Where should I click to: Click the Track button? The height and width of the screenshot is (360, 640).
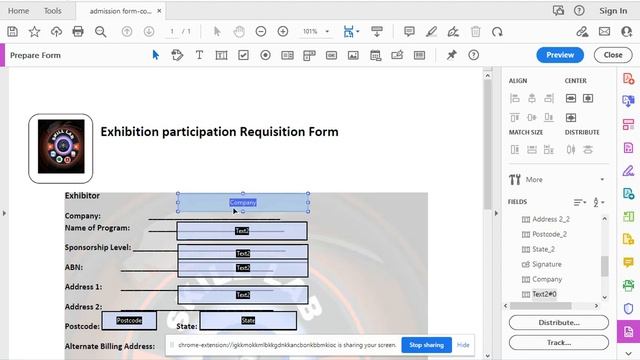point(558,342)
